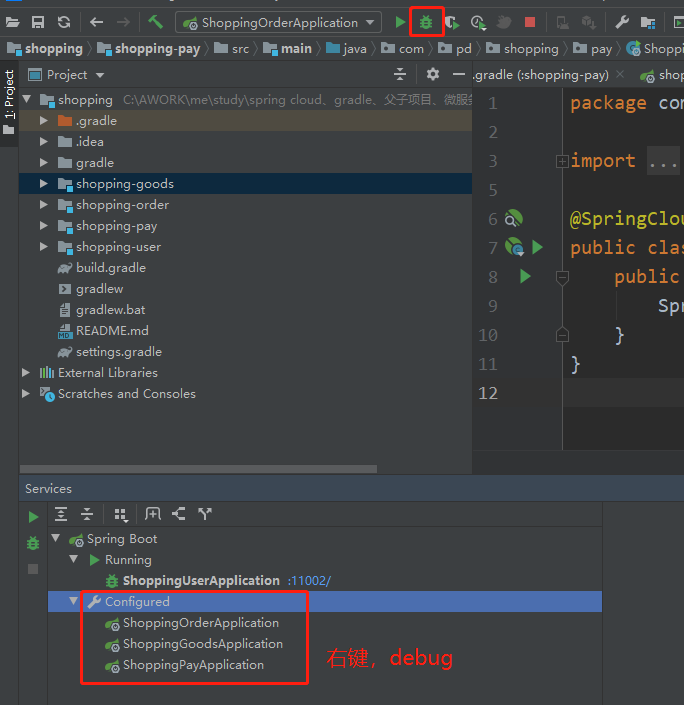Fold the main method at line 8
The image size is (684, 705).
pyautogui.click(x=562, y=277)
